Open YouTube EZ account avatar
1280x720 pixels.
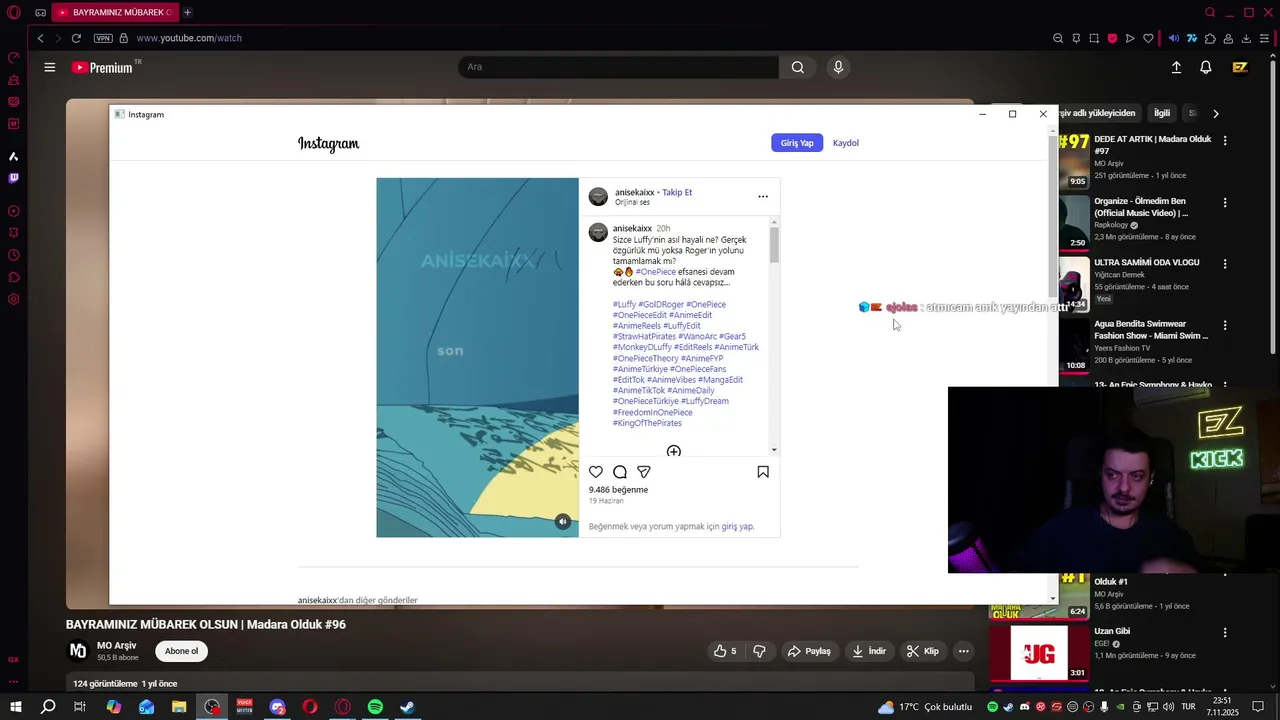coord(1240,67)
